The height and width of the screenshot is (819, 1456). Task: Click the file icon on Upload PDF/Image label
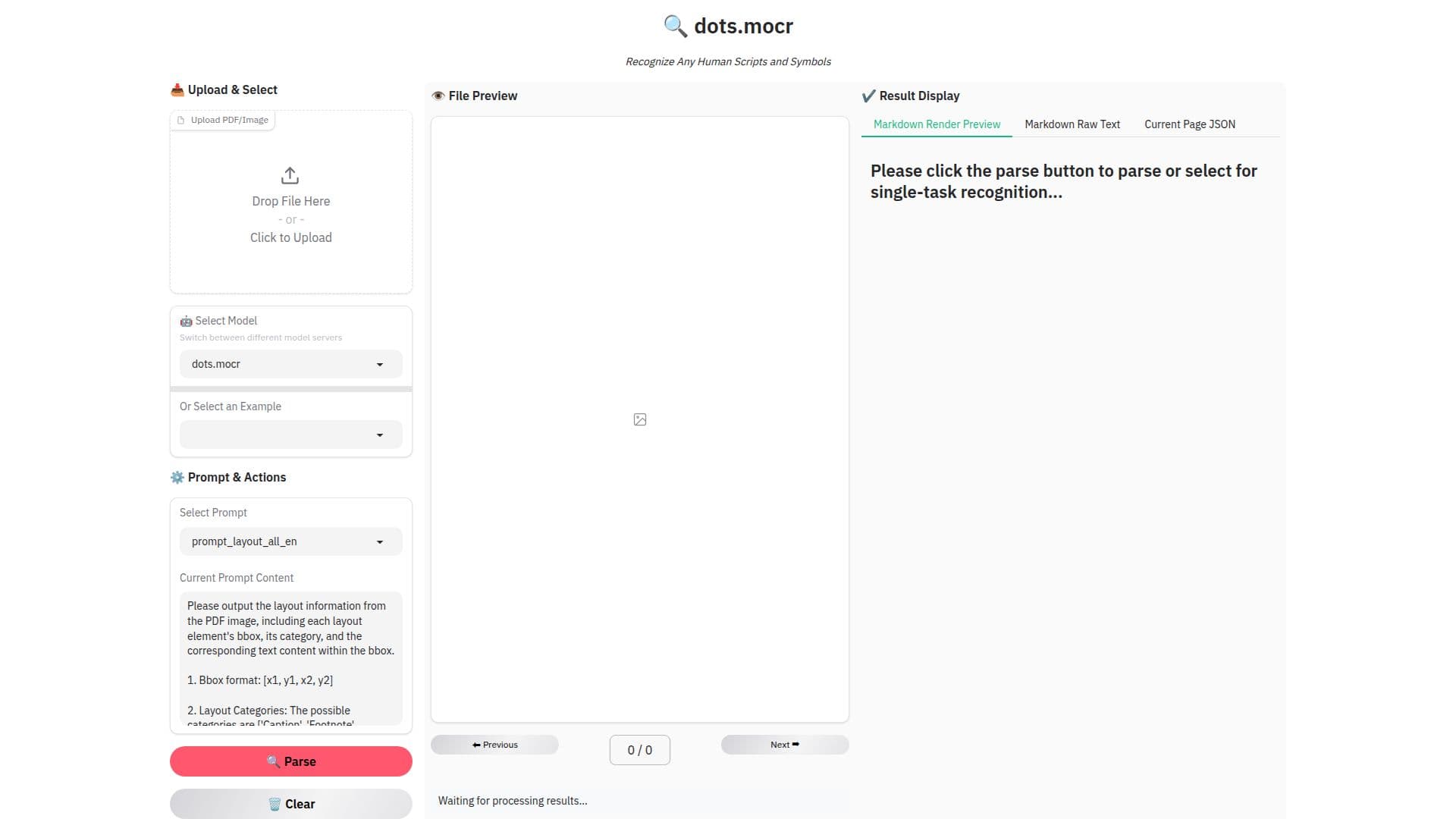[x=180, y=120]
